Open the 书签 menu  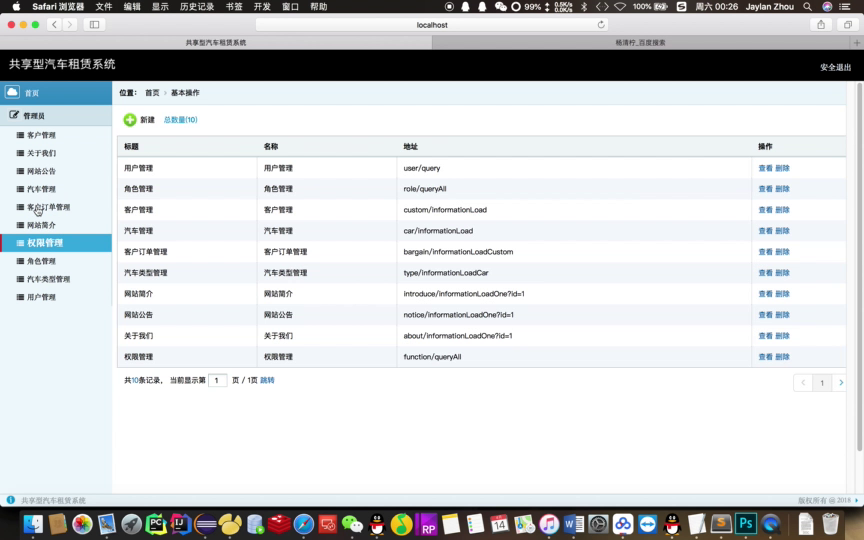(x=234, y=7)
